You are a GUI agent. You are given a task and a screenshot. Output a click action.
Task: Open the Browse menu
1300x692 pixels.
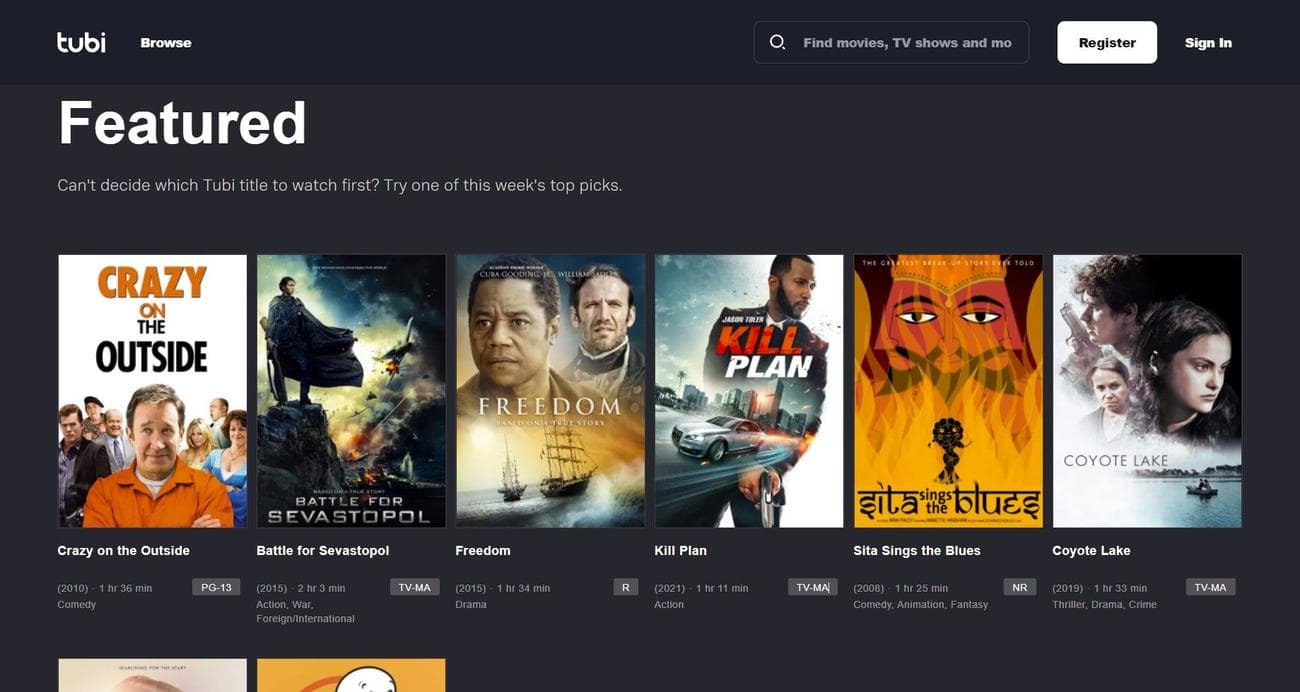point(165,41)
